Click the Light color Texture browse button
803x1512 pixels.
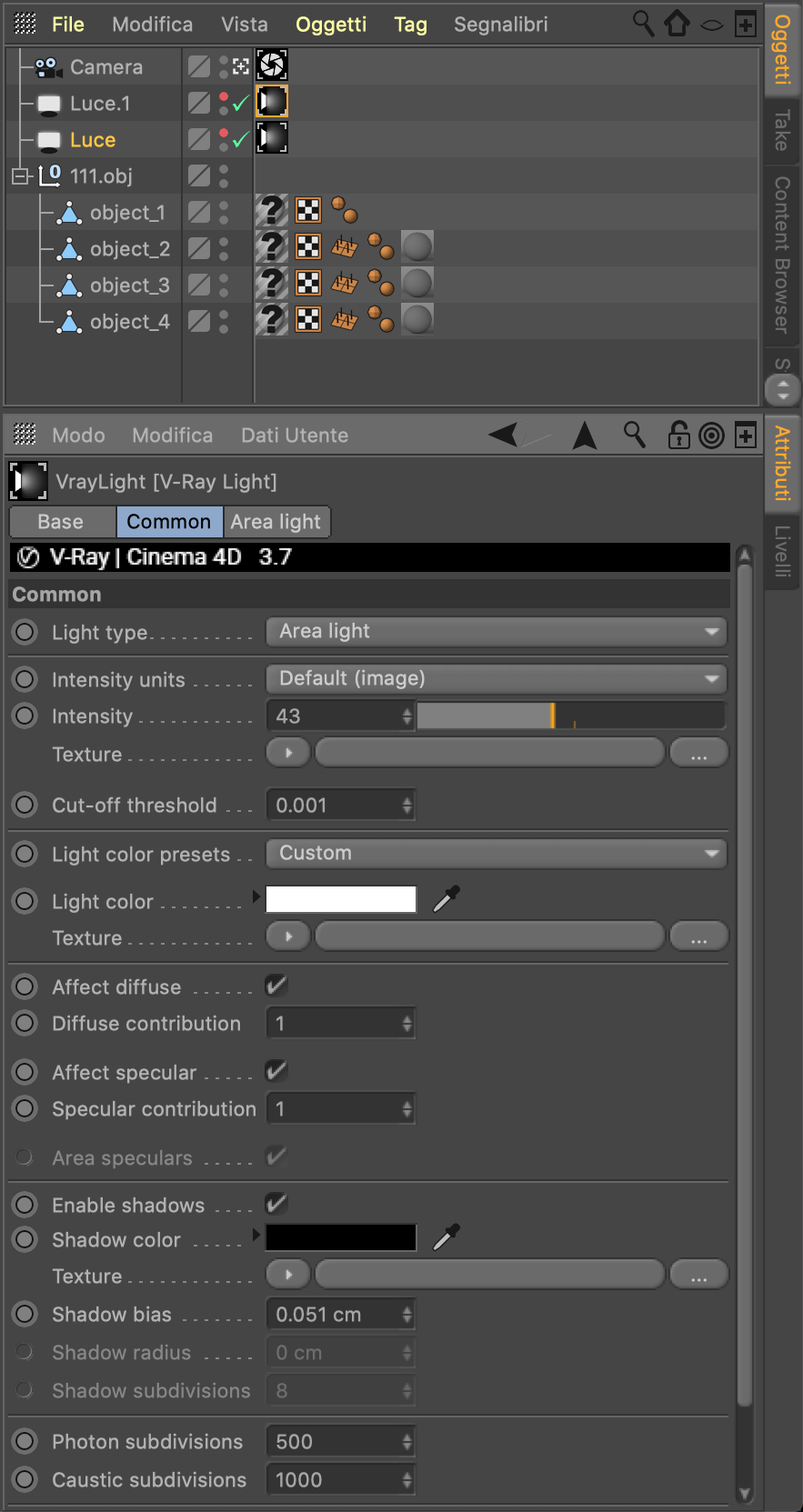tap(698, 936)
